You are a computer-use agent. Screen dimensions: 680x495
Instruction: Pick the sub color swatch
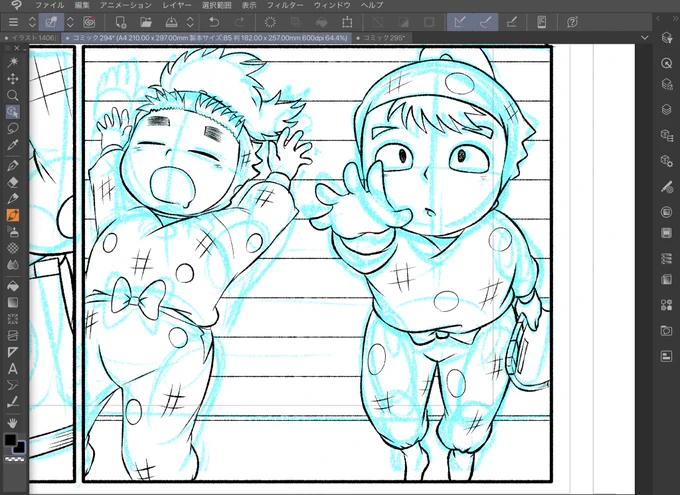coord(20,448)
